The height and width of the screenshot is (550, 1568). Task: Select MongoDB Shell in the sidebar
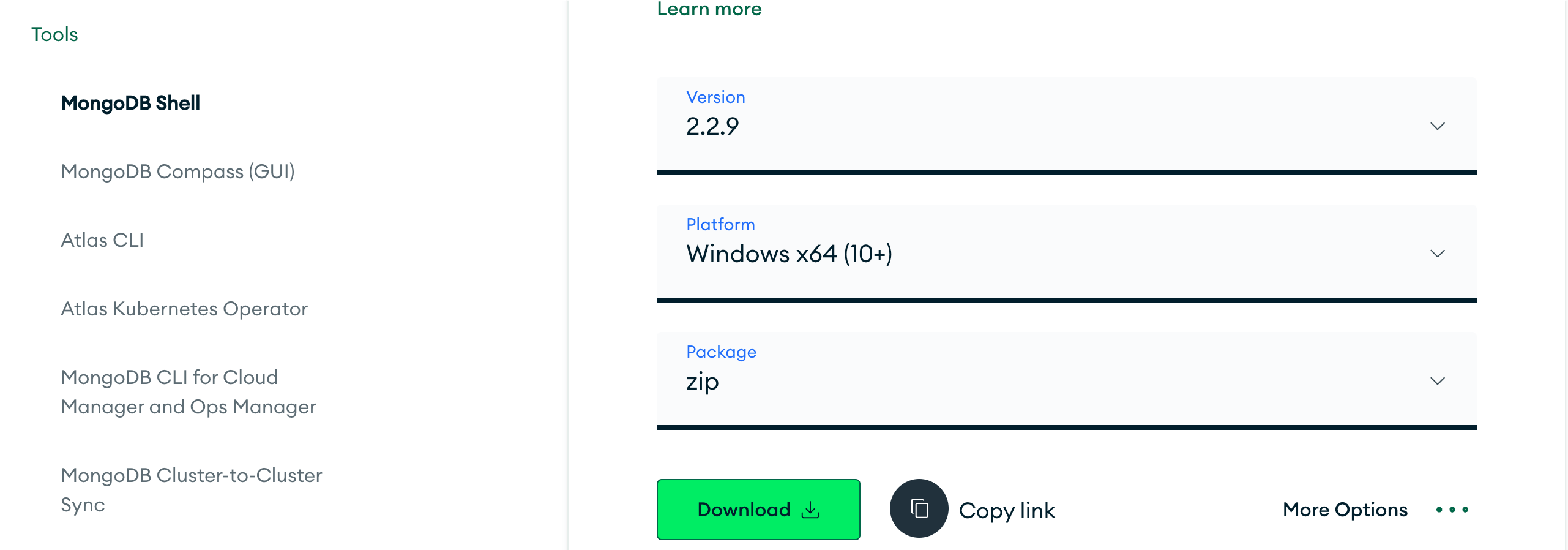pos(130,103)
